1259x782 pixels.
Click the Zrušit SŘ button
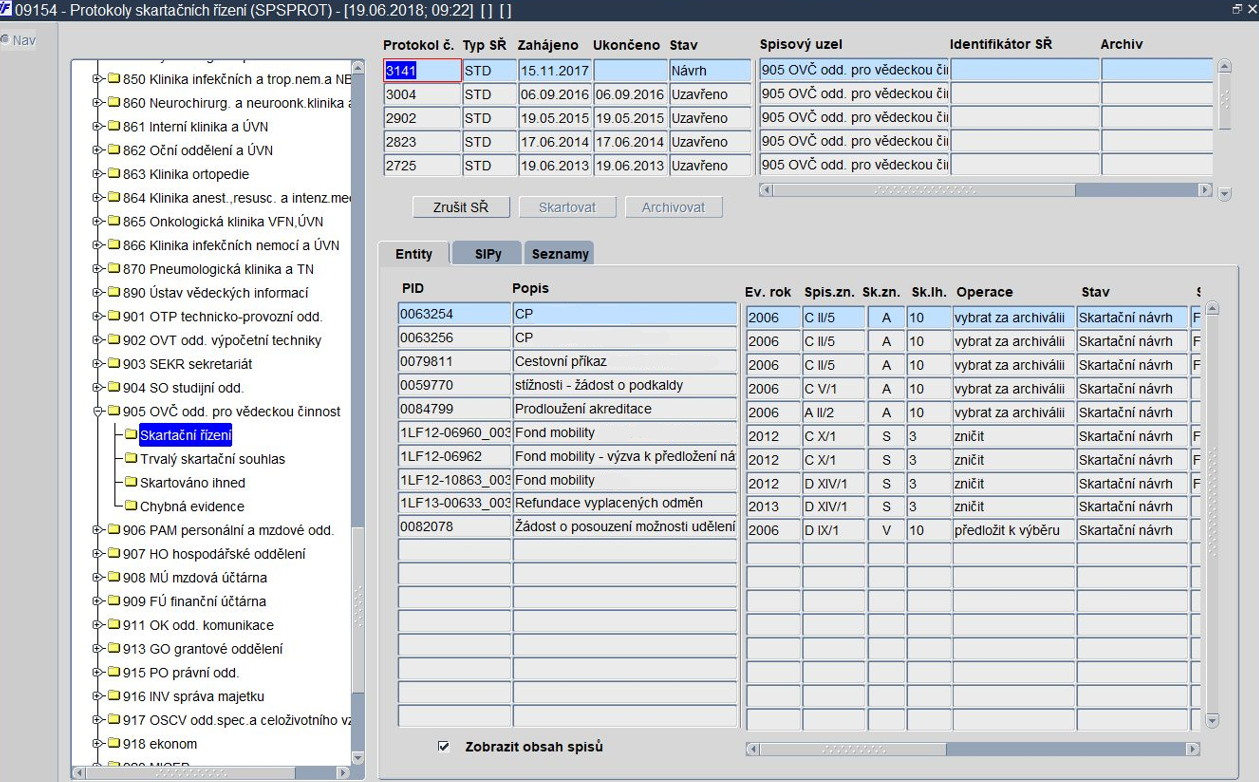[461, 207]
